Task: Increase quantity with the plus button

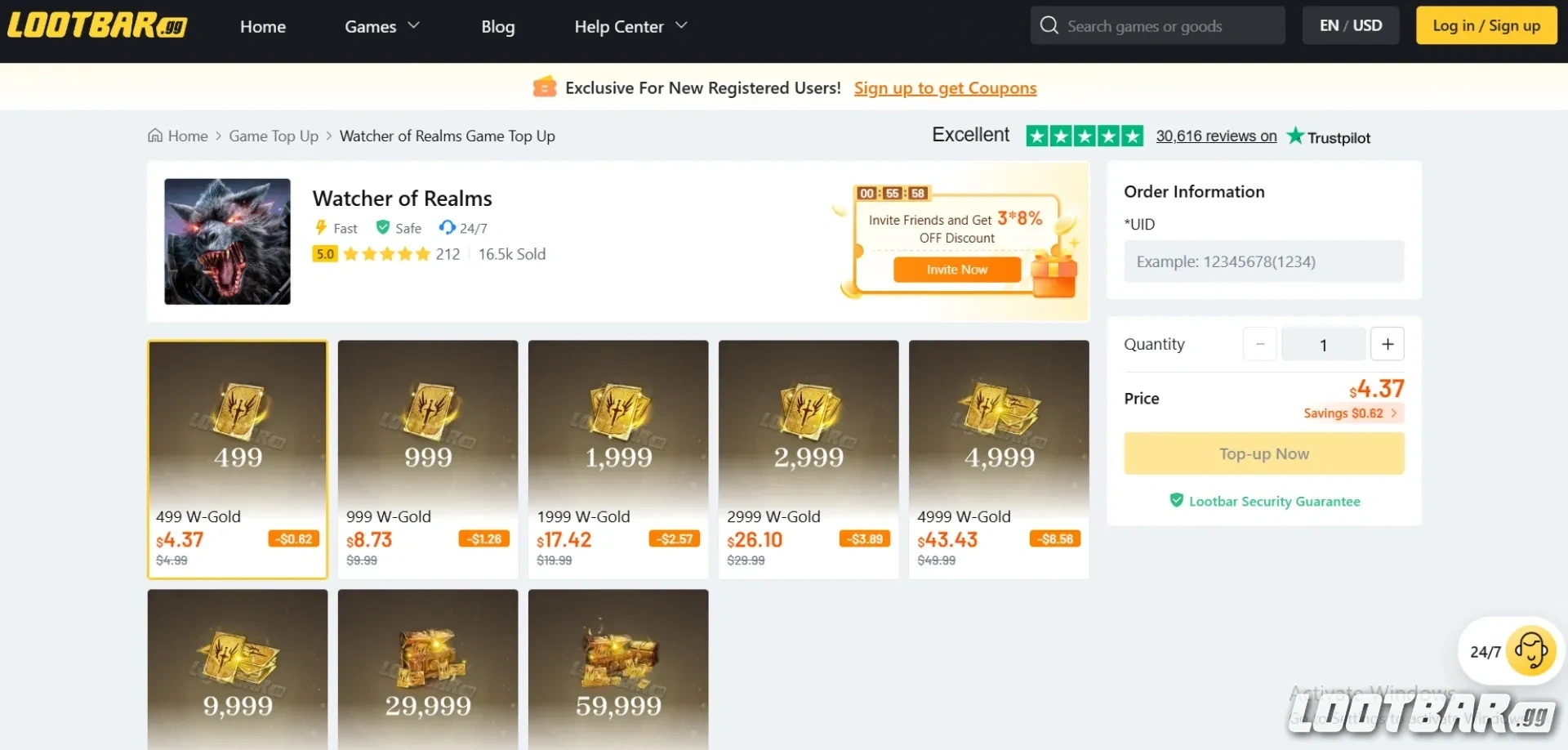Action: 1387,344
